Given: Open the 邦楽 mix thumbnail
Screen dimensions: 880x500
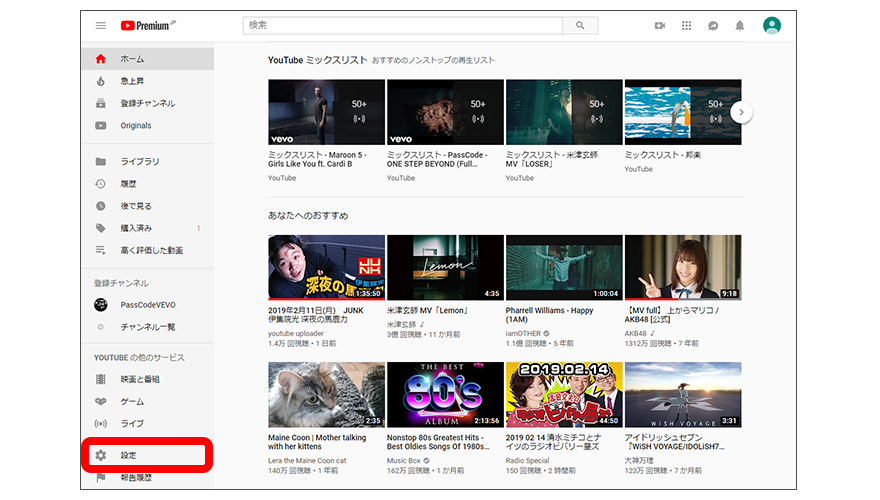Looking at the screenshot, I should coord(683,112).
